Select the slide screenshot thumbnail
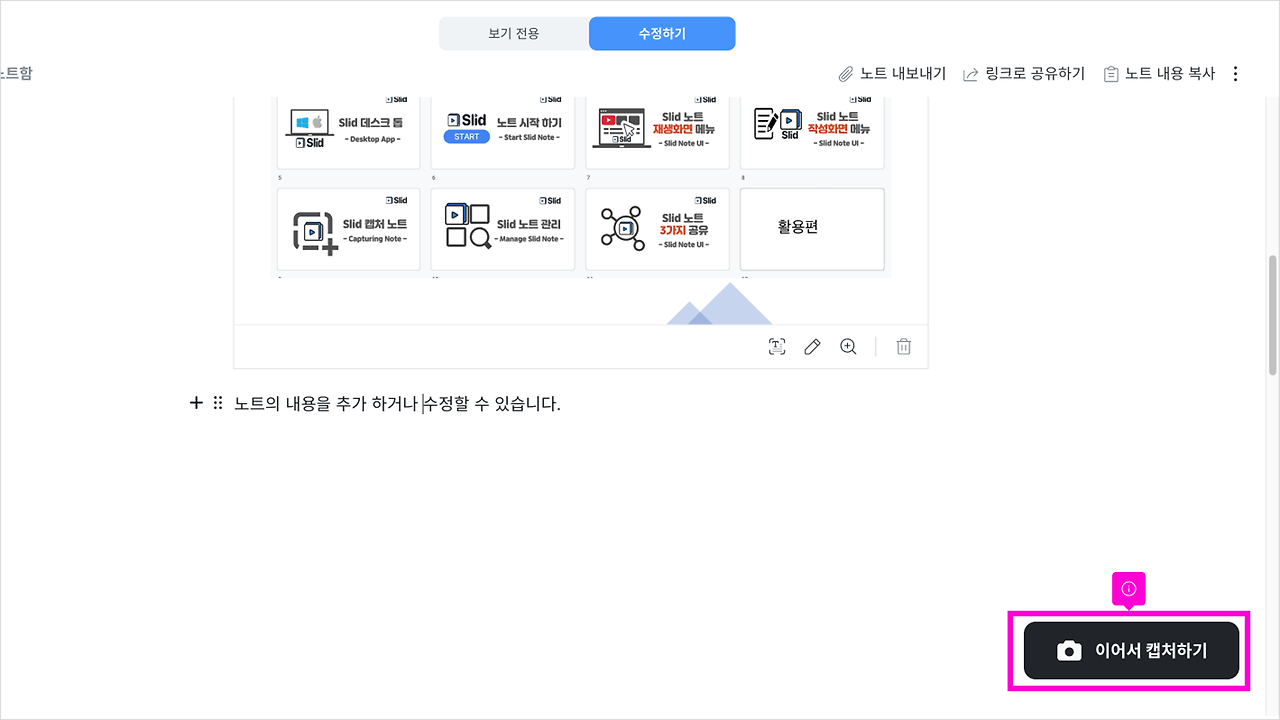The height and width of the screenshot is (720, 1280). click(x=580, y=200)
